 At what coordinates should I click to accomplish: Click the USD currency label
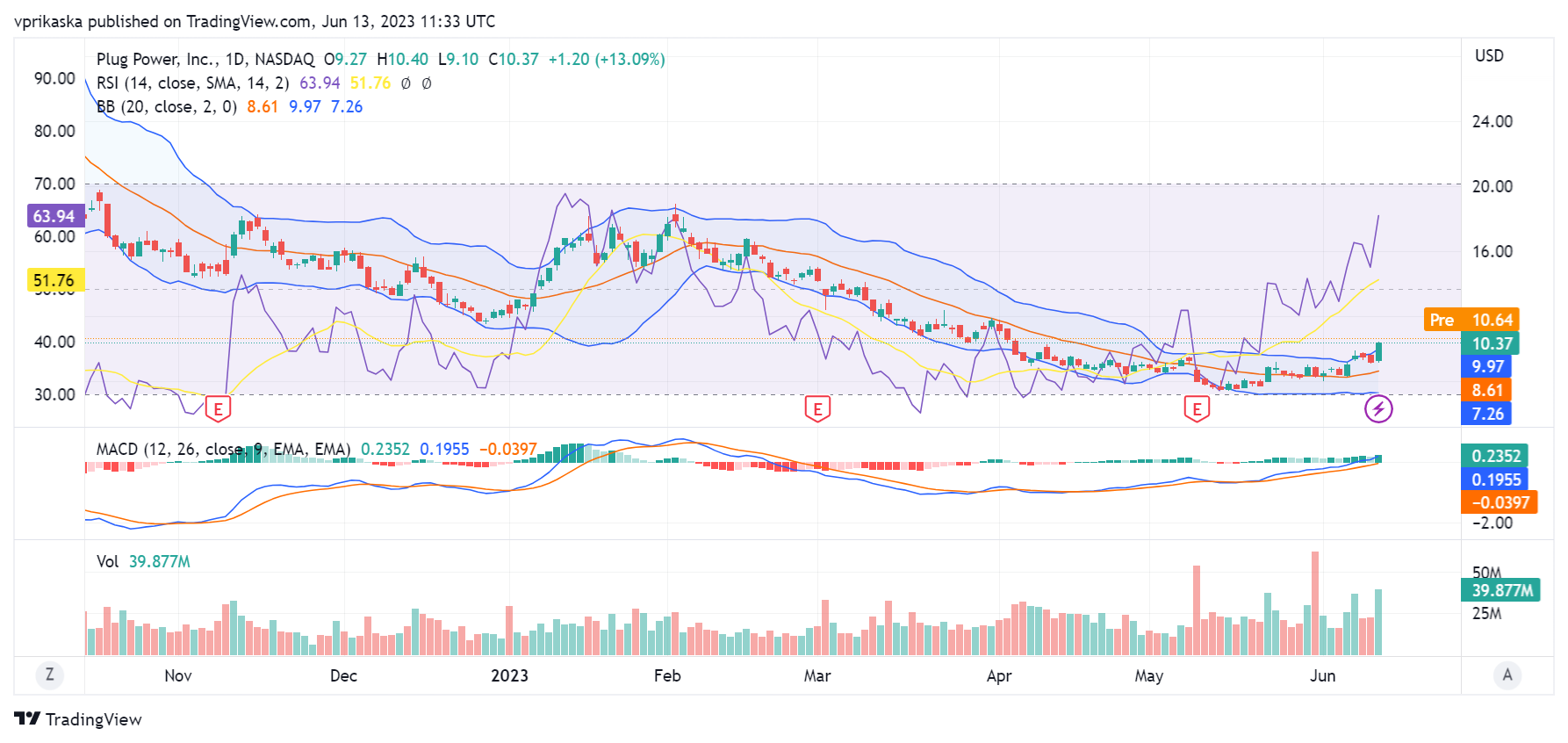click(1489, 55)
